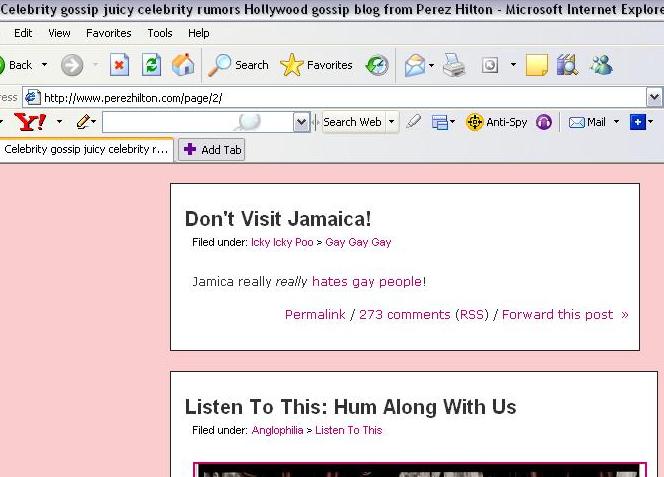Print the page with the printer icon
Viewport: 664px width, 477px height.
click(454, 65)
